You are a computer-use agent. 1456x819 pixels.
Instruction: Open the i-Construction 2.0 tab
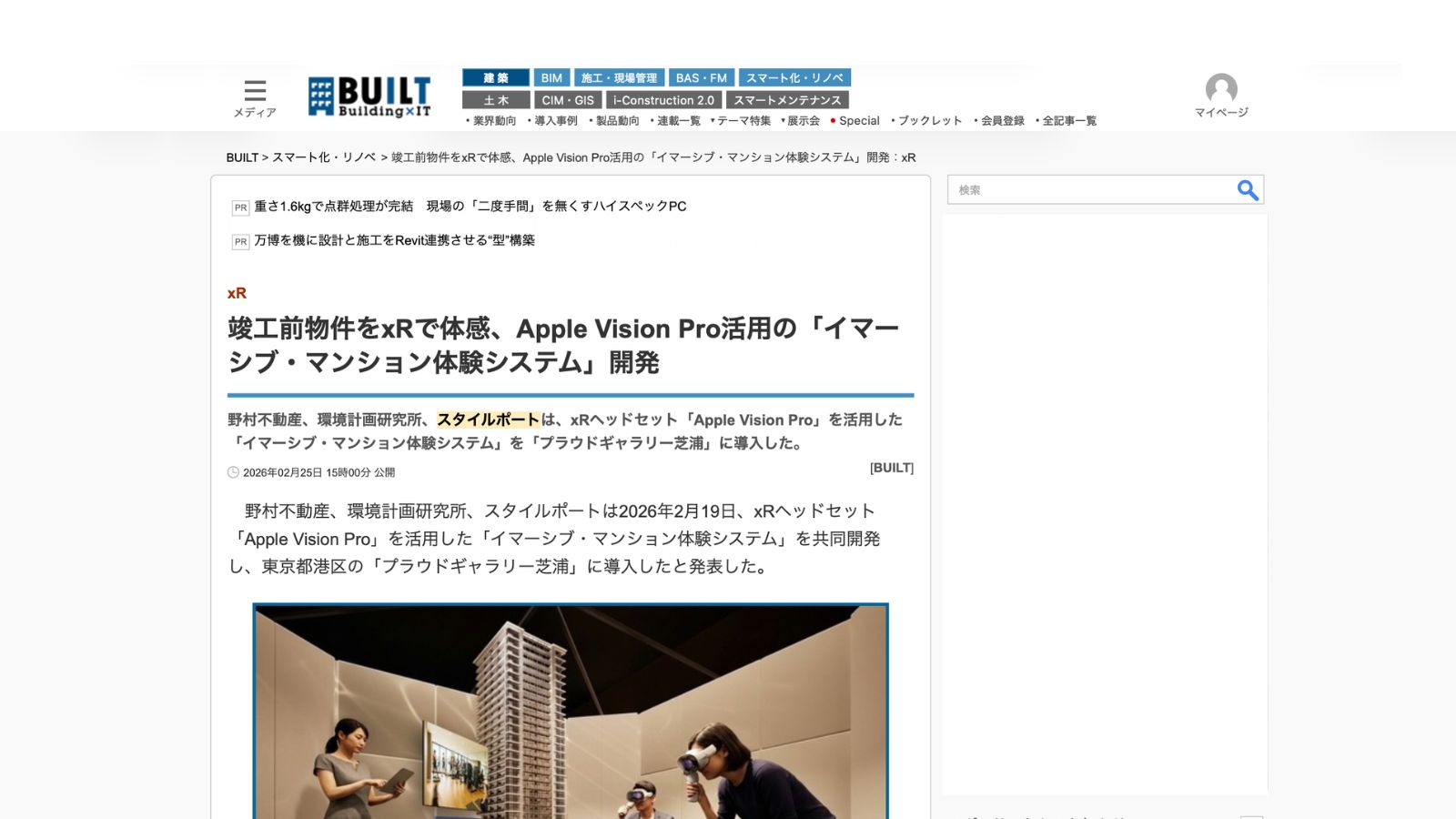point(663,100)
